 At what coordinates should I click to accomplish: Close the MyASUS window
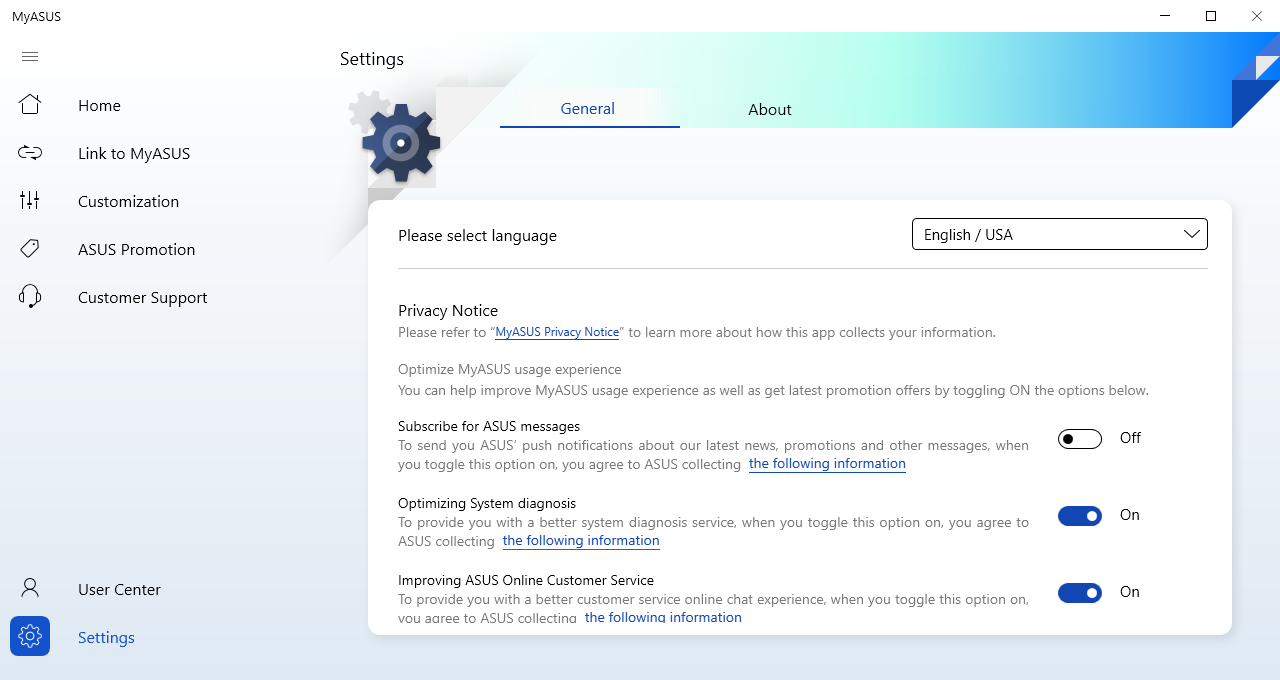pos(1257,16)
